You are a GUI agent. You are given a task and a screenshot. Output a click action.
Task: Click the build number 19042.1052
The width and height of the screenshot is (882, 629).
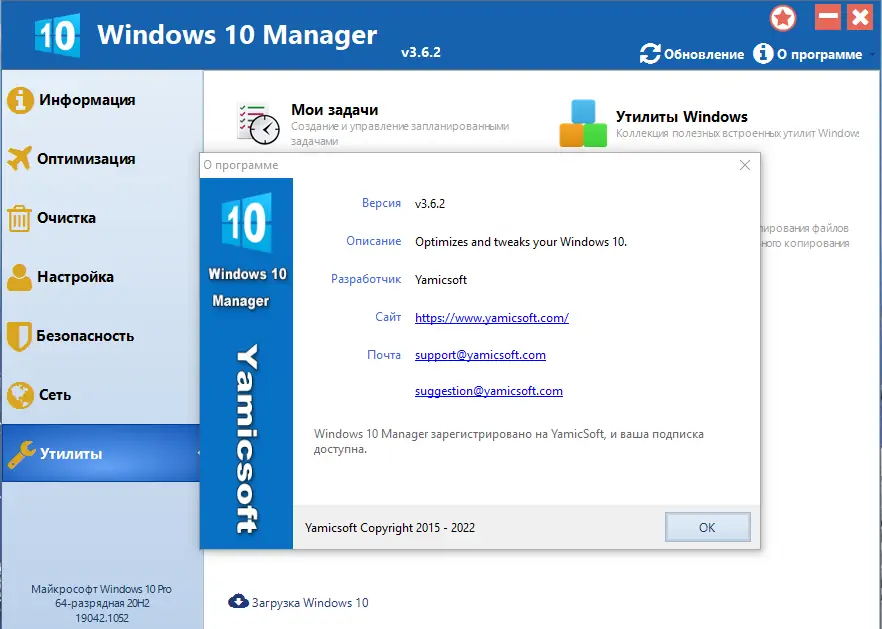[x=102, y=618]
